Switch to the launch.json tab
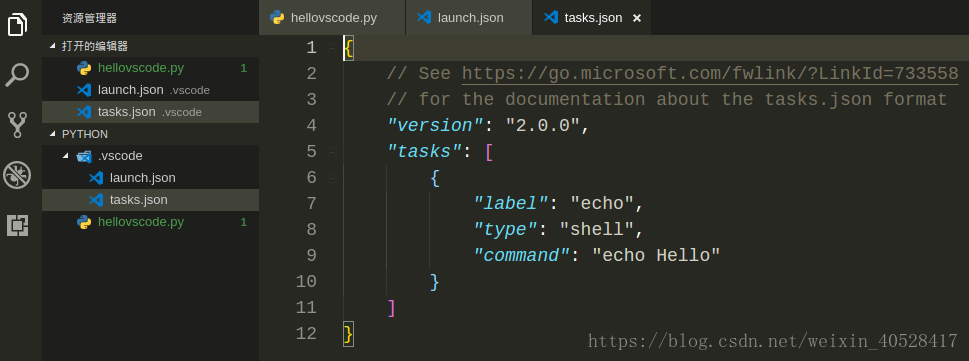Viewport: 969px width, 361px height. click(x=469, y=17)
